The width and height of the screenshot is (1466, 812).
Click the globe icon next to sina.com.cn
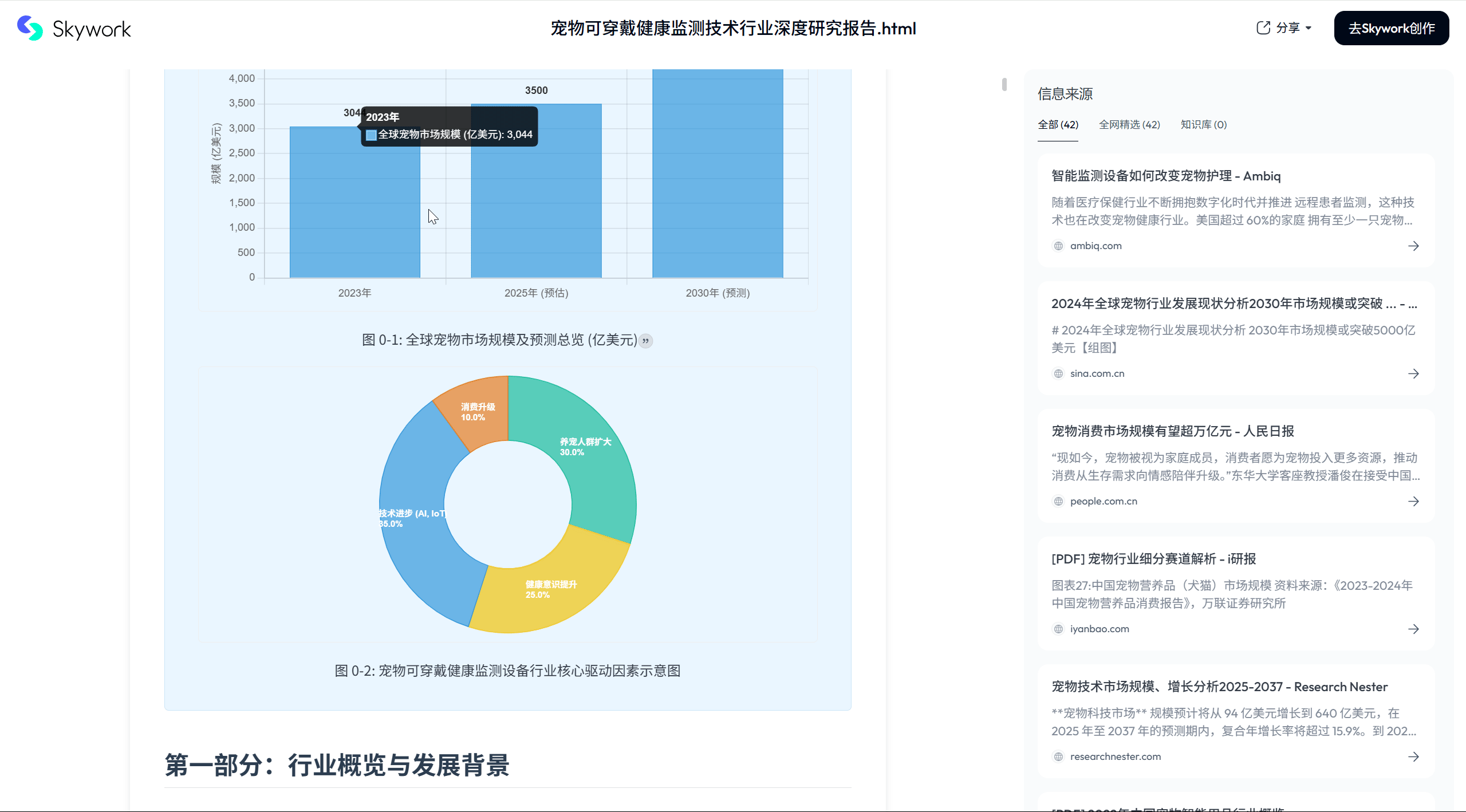pyautogui.click(x=1057, y=373)
